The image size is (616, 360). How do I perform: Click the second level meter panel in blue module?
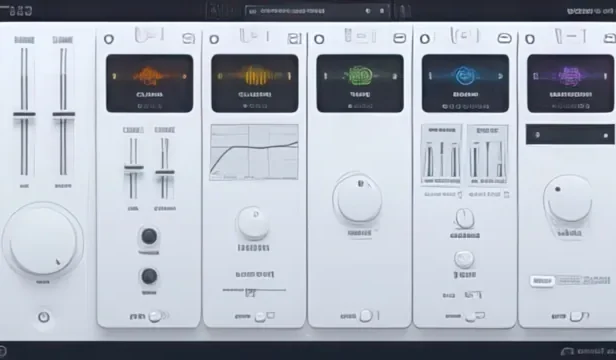[488, 154]
